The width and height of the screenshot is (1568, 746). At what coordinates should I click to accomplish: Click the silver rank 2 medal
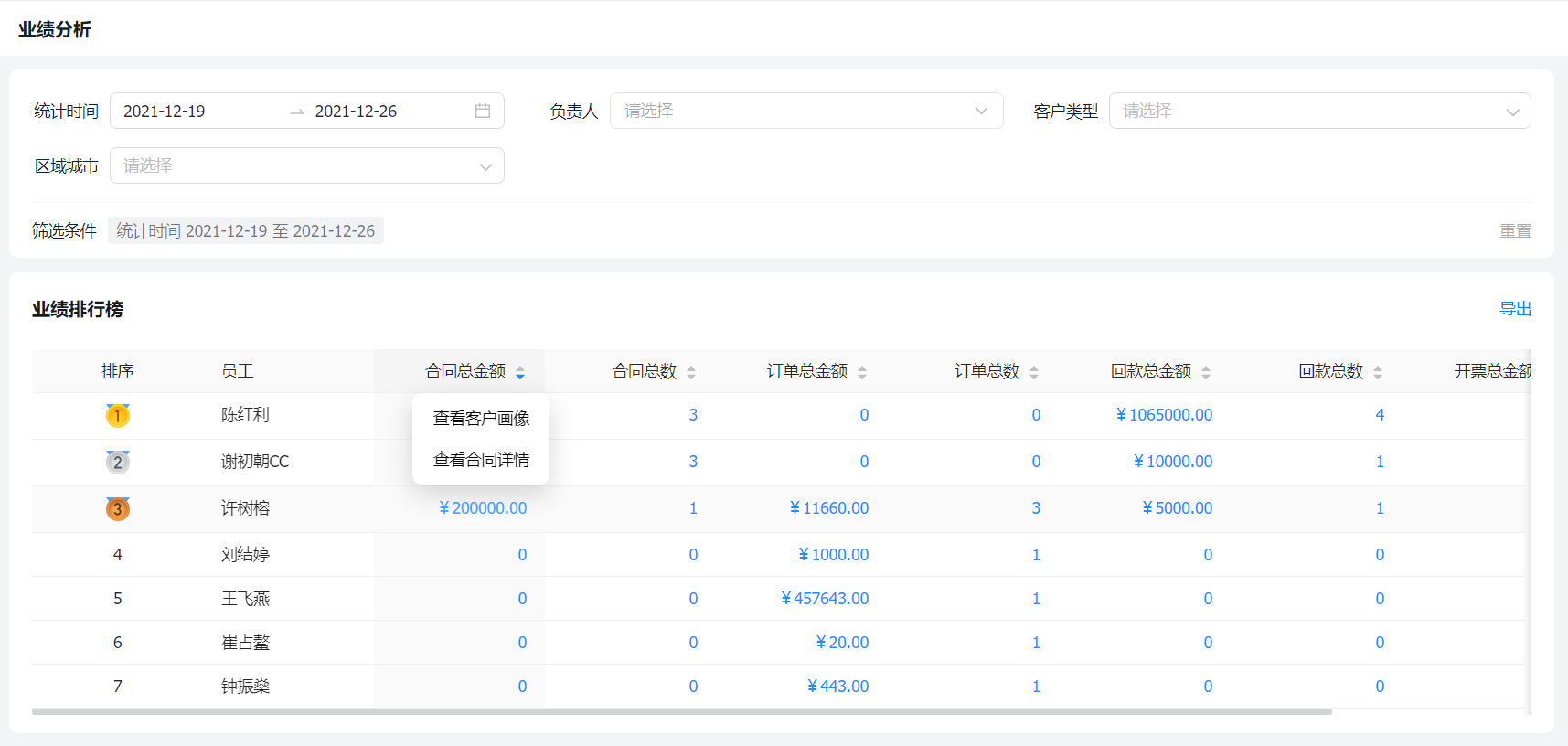pyautogui.click(x=117, y=462)
